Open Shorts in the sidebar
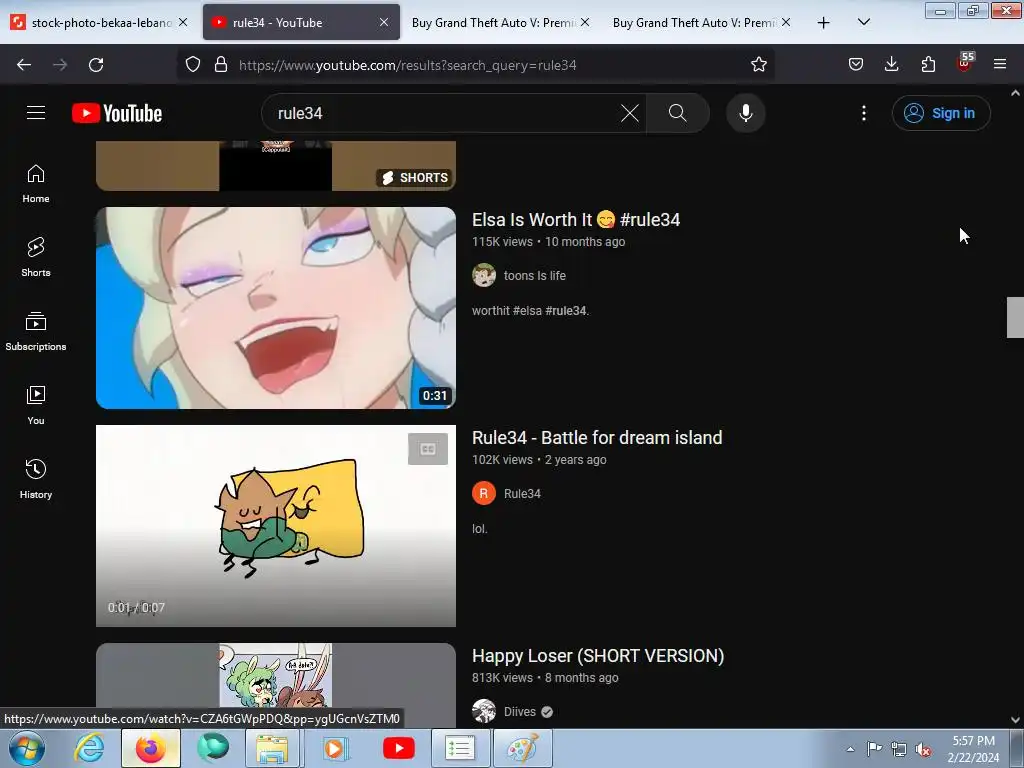 [36, 257]
